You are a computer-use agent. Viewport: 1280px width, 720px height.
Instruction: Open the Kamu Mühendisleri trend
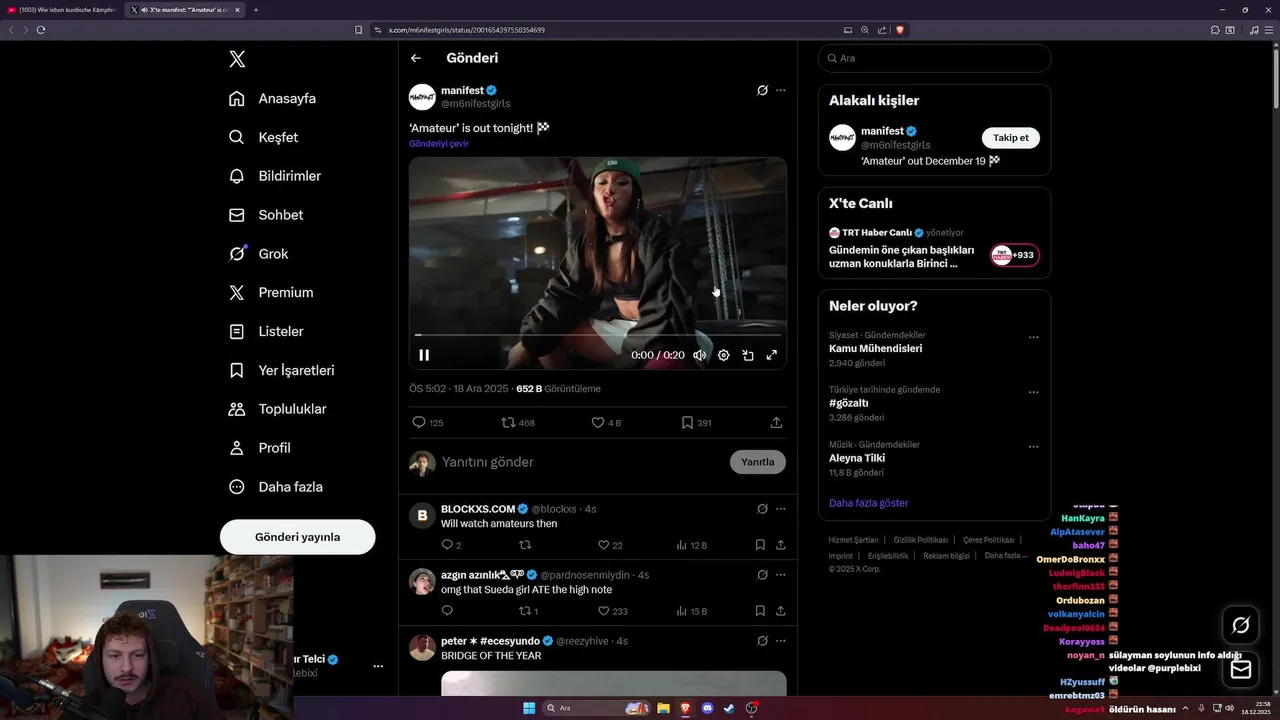(876, 349)
